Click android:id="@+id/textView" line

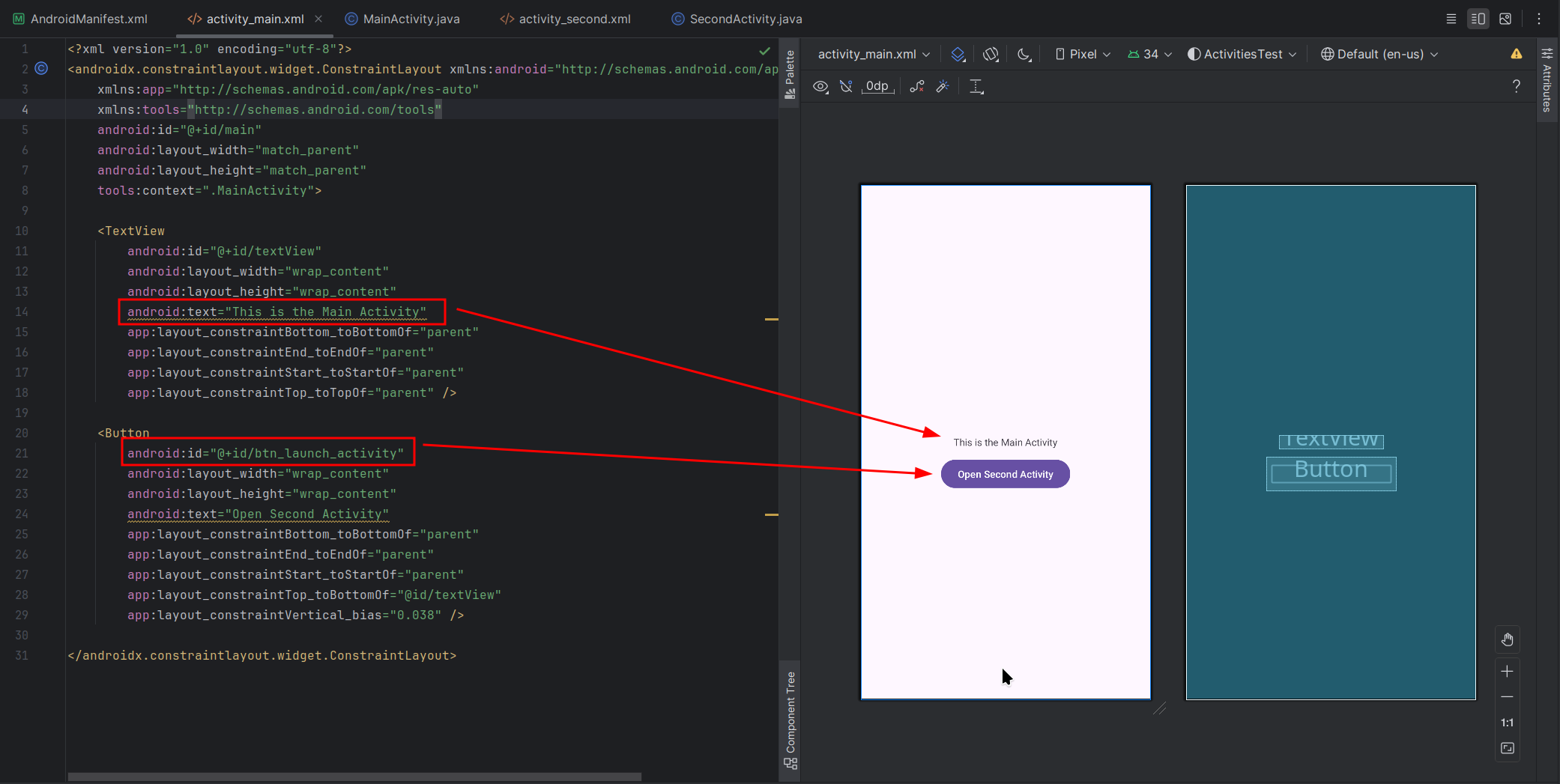(224, 251)
